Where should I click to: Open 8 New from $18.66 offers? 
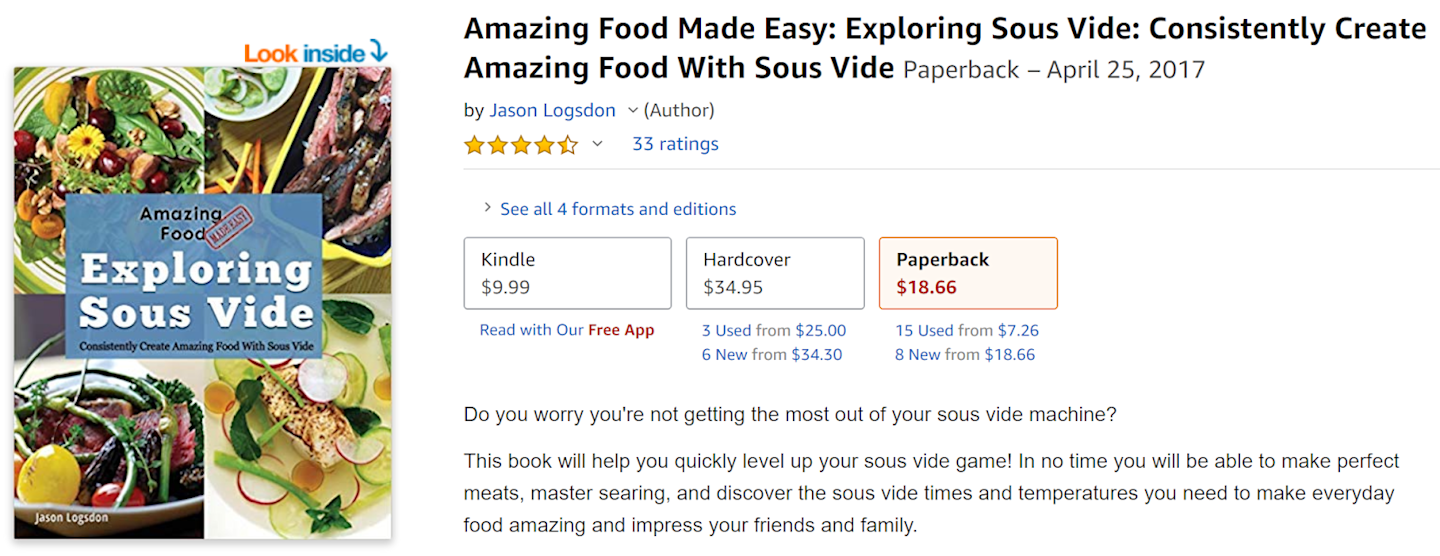tap(965, 354)
